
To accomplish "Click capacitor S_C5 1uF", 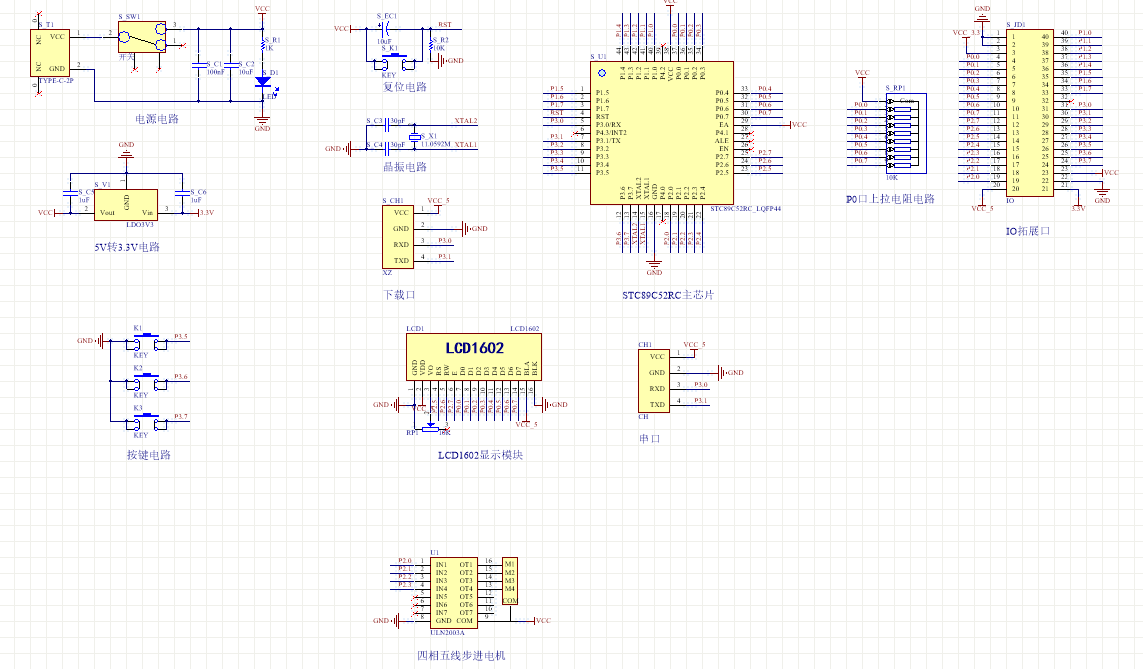I will click(70, 194).
